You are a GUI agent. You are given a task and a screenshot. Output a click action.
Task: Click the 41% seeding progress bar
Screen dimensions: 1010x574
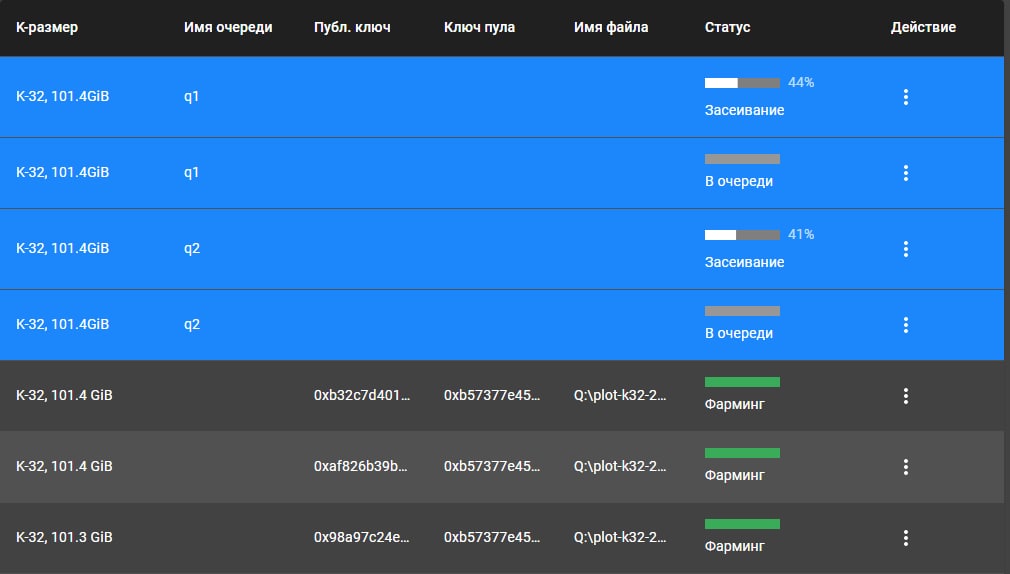tap(742, 235)
